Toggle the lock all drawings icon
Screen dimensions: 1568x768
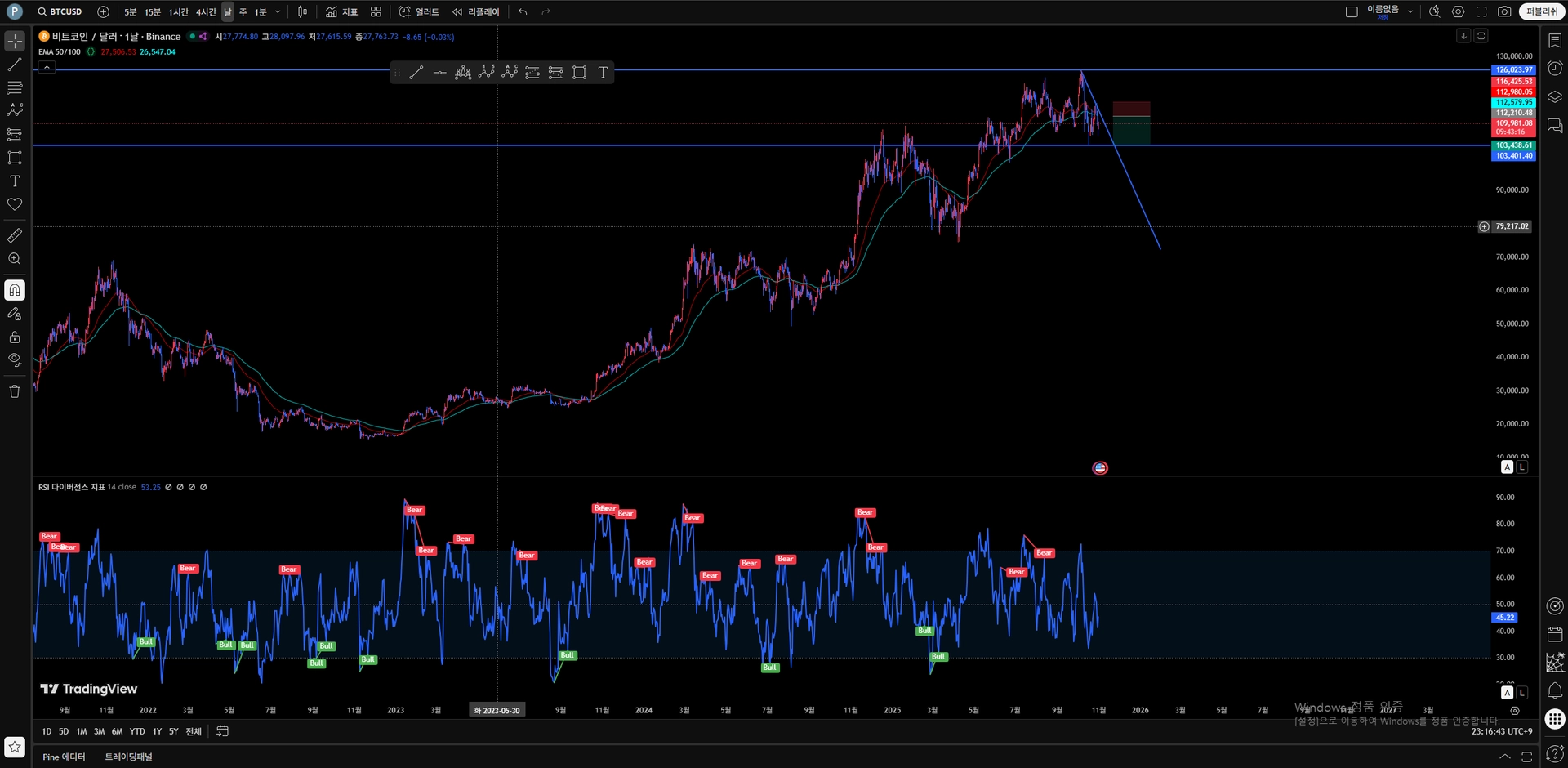point(15,337)
